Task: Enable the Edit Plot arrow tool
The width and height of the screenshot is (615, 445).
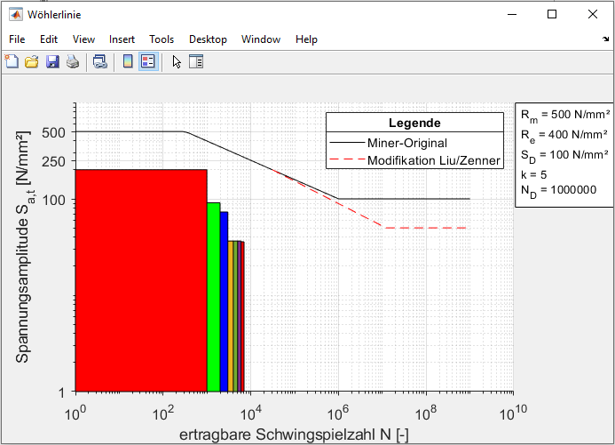Action: 176,62
